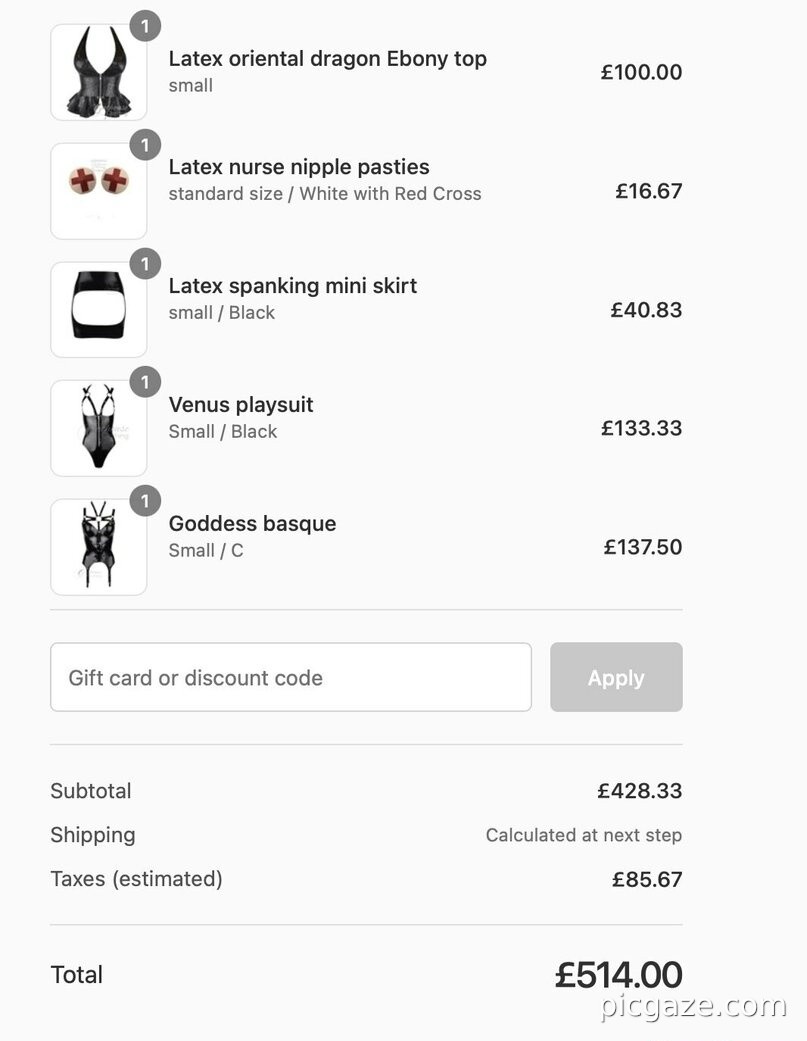This screenshot has height=1041, width=807.
Task: Click the nurse nipple pasties thumbnail
Action: (98, 191)
